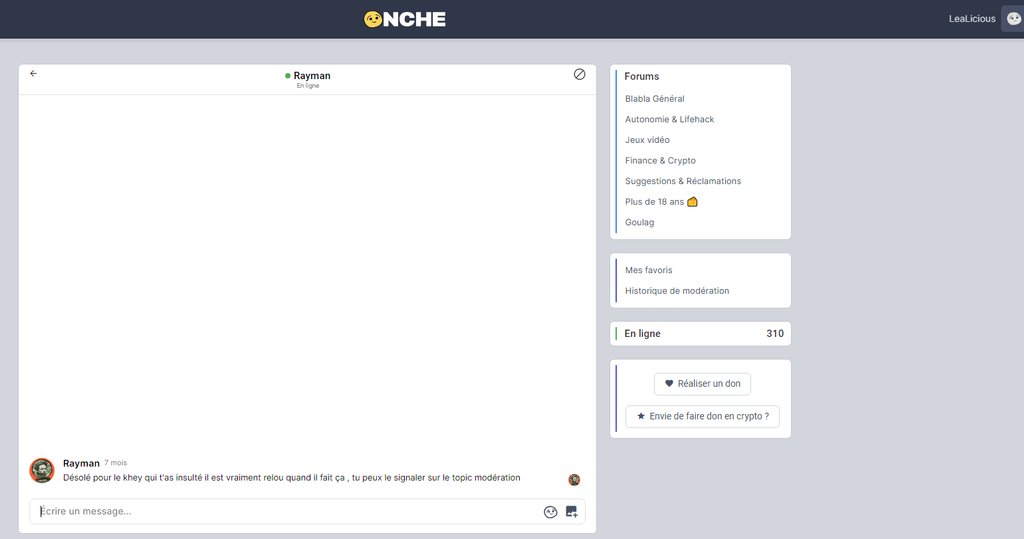This screenshot has width=1024, height=539.
Task: Block Rayman with the ban circle icon
Action: 579,74
